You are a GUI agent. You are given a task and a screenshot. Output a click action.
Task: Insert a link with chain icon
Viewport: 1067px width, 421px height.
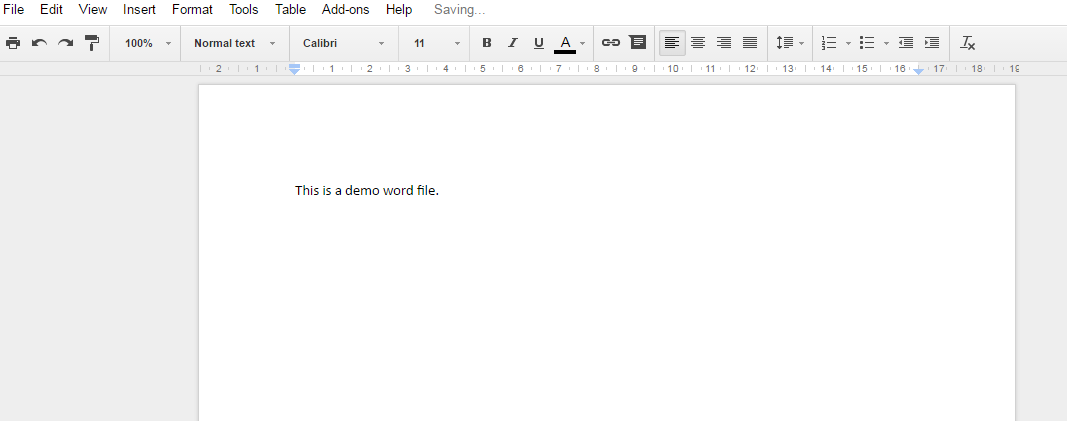[x=610, y=42]
